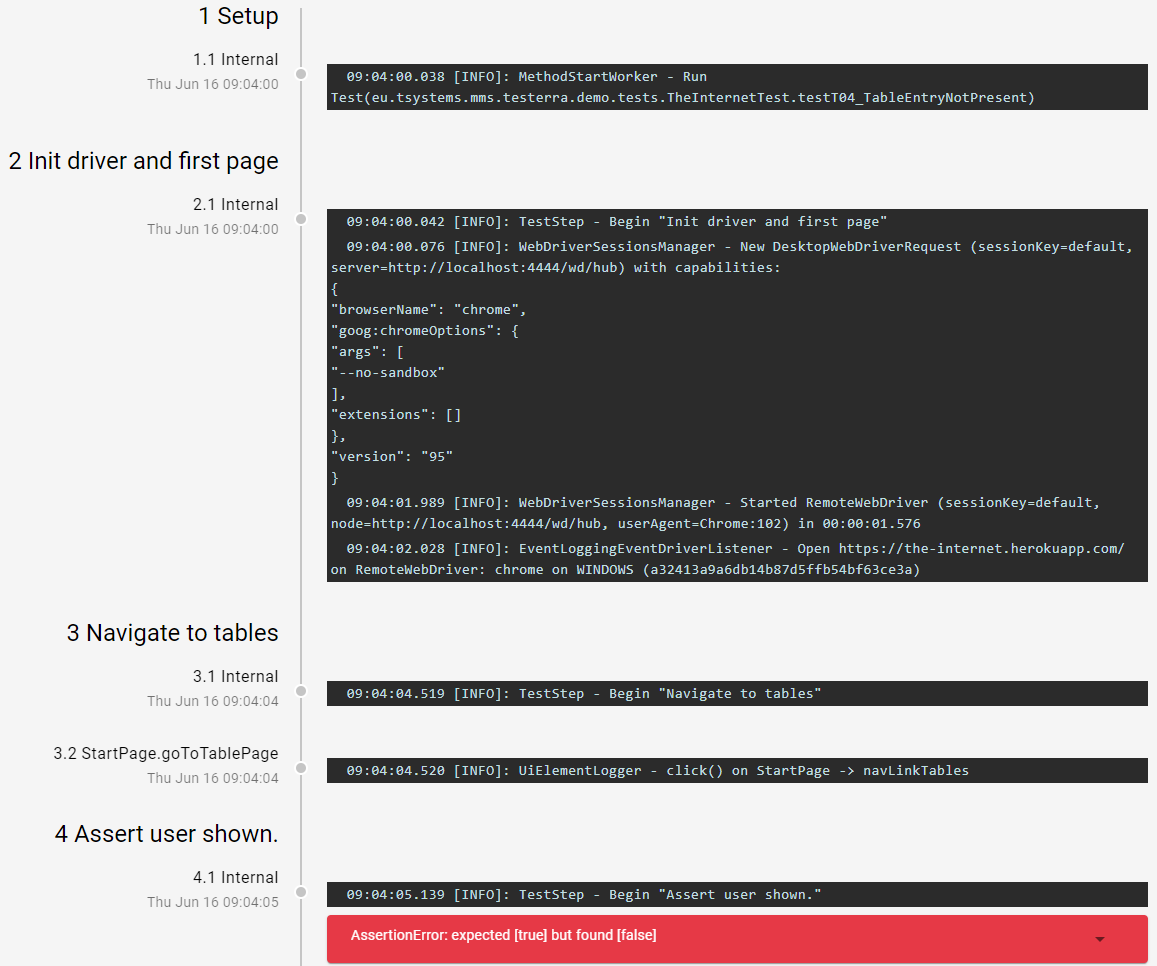Viewport: 1157px width, 966px height.
Task: Click timeline marker for step 4.1
Action: pyautogui.click(x=301, y=892)
